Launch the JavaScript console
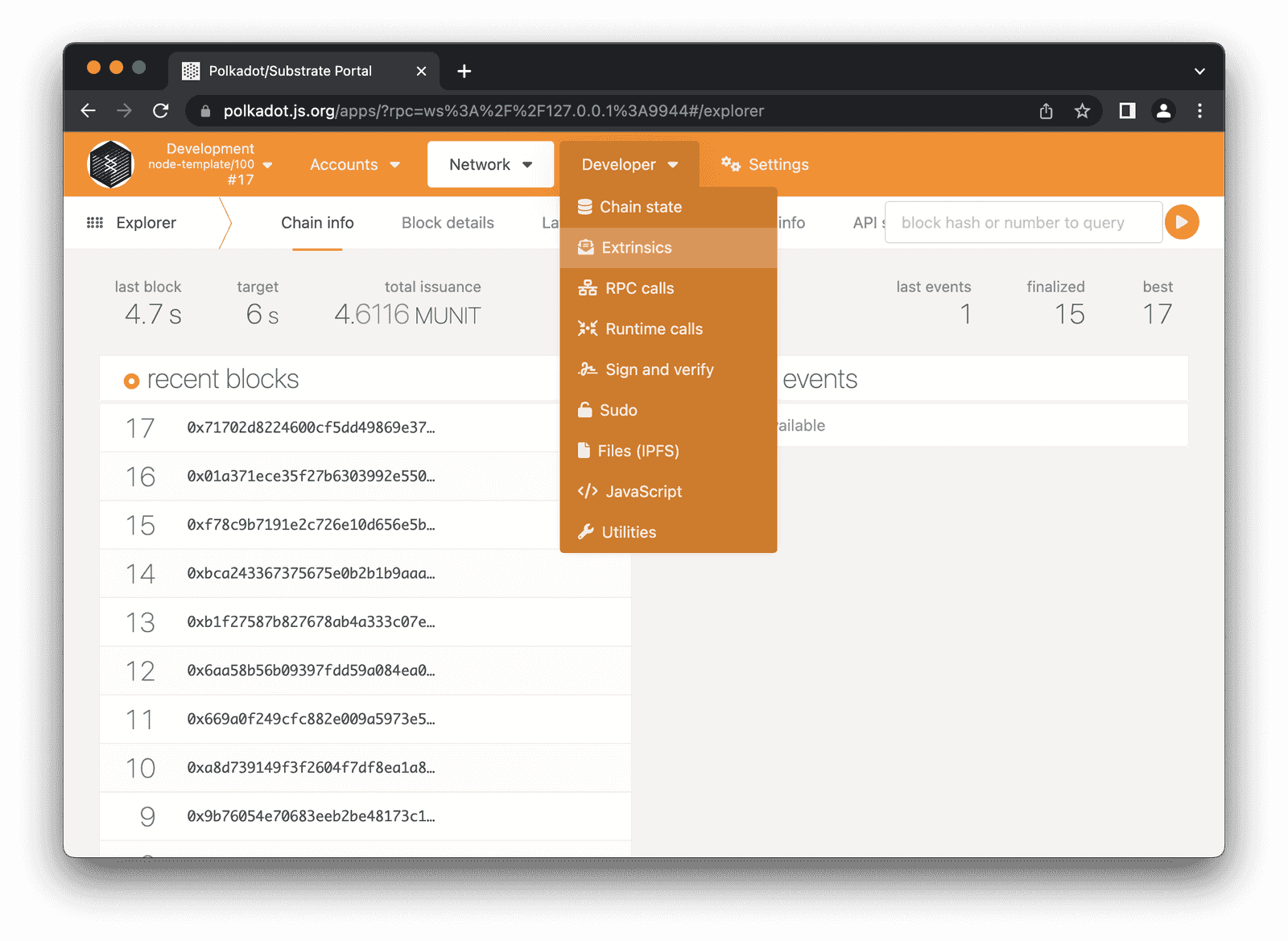The width and height of the screenshot is (1288, 941). click(x=644, y=491)
